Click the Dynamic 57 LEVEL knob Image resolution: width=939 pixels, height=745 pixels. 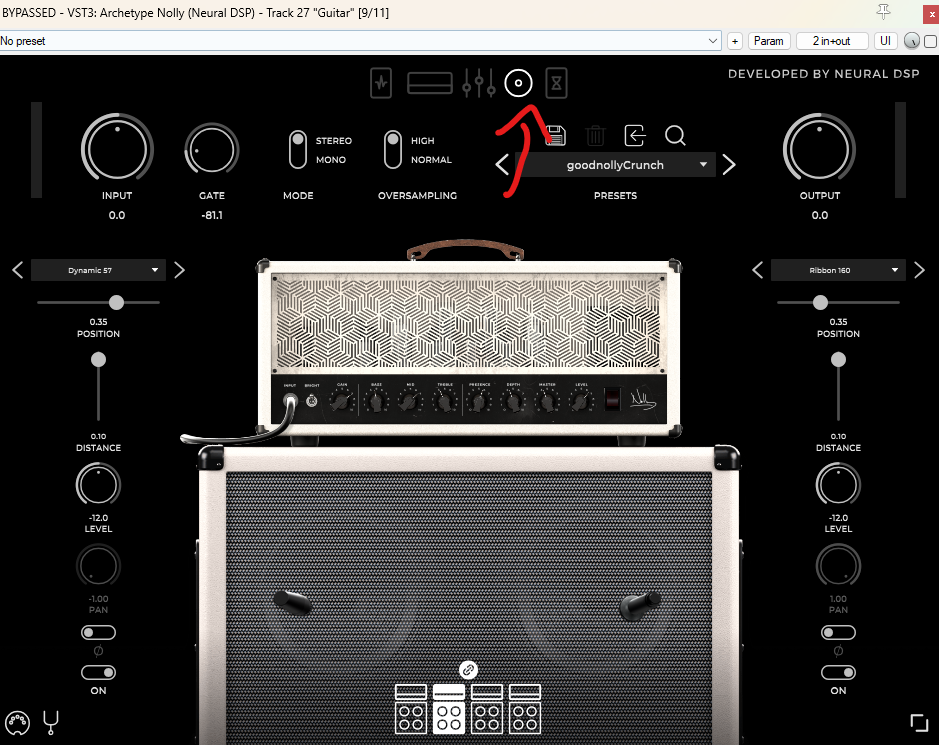[x=98, y=484]
